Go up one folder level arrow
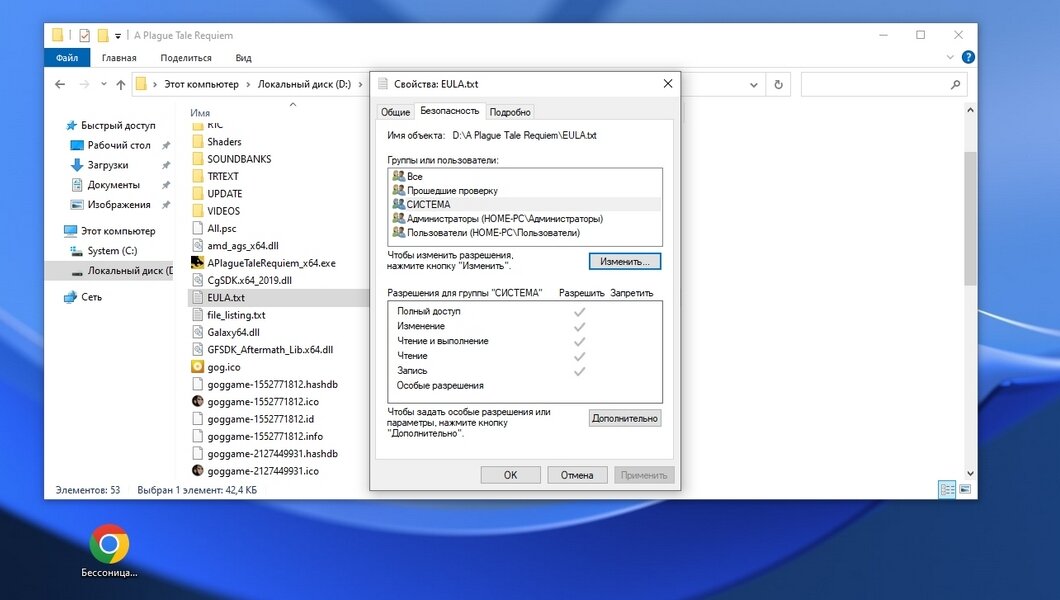This screenshot has height=600, width=1060. pos(120,84)
